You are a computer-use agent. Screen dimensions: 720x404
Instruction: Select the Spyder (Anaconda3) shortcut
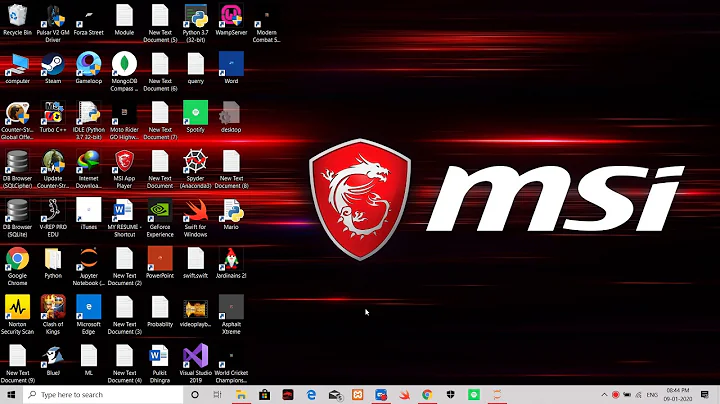click(195, 169)
